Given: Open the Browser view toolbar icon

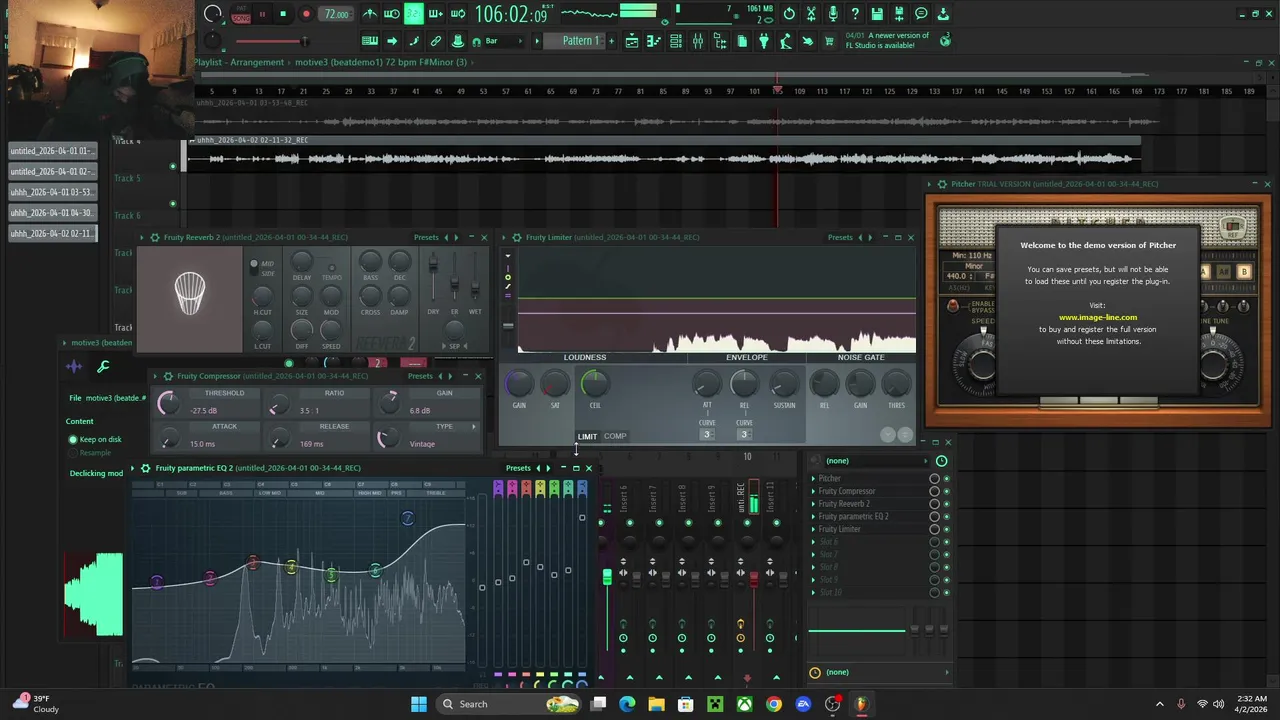Looking at the screenshot, I should click(x=720, y=41).
